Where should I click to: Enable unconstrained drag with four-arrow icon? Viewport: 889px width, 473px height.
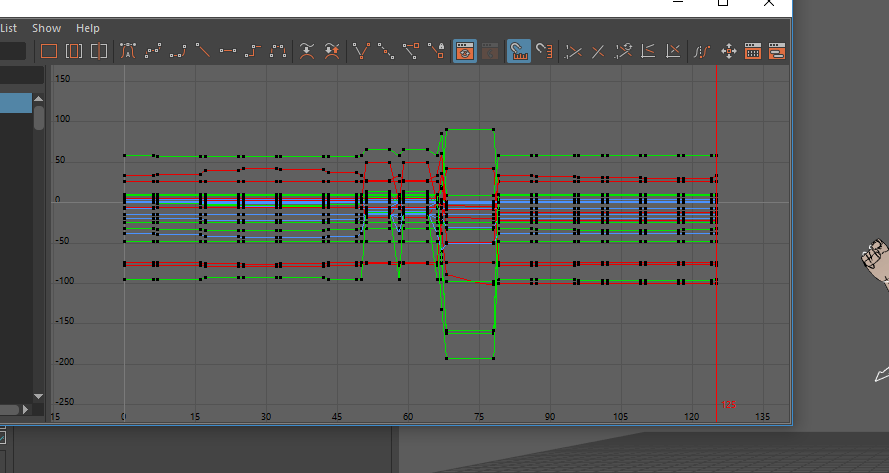(729, 52)
